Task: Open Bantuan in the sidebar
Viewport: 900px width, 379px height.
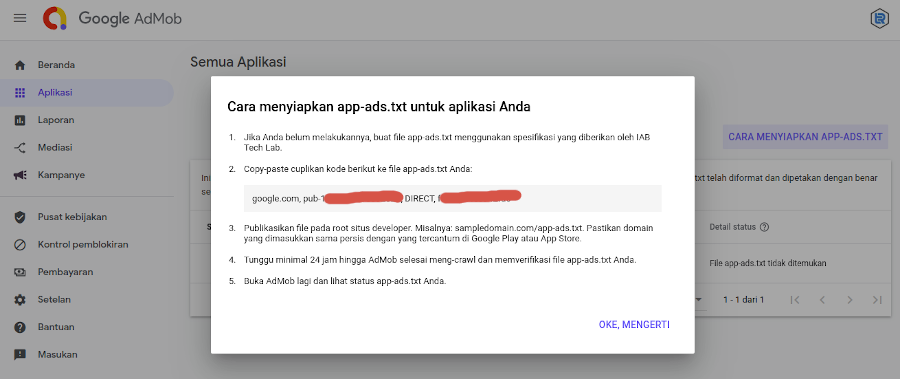Action: [x=87, y=327]
